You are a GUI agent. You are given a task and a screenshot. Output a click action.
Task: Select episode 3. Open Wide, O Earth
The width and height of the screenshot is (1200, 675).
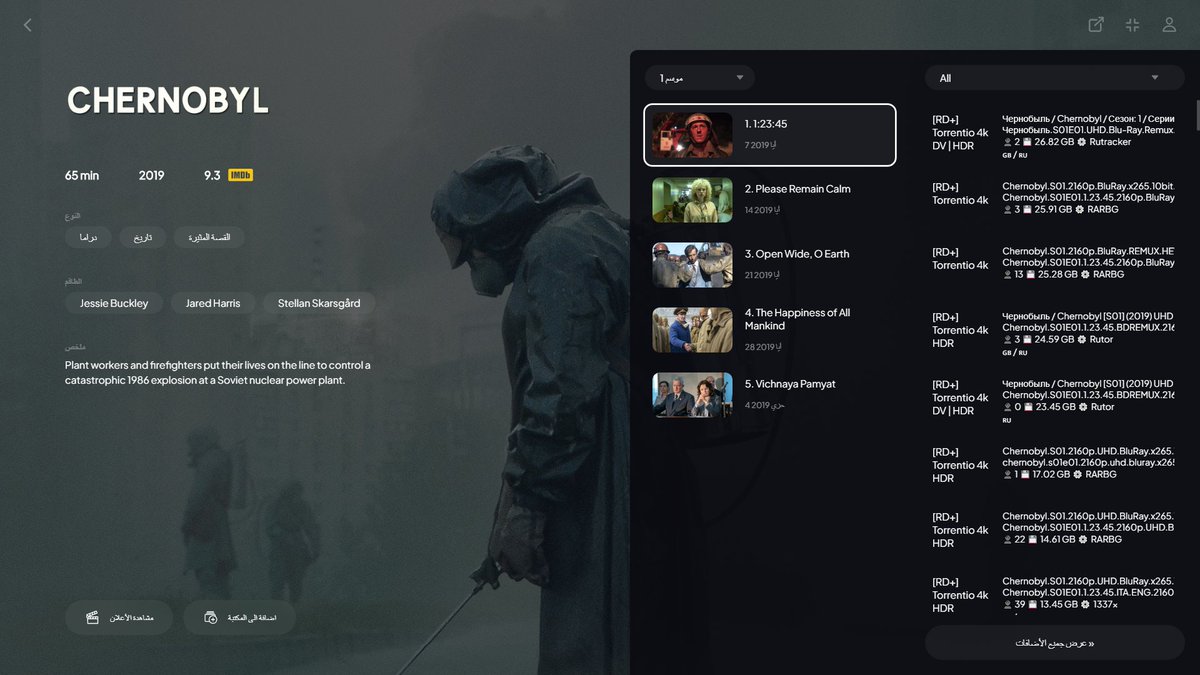770,264
